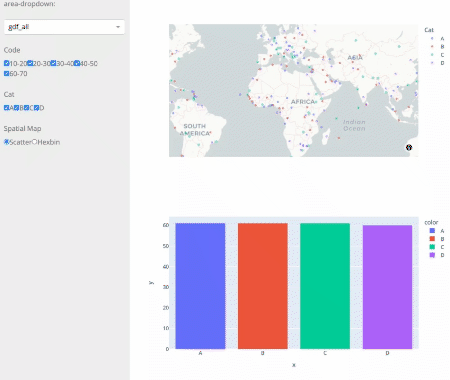Click blue A swatch in bar legend

[x=432, y=231]
